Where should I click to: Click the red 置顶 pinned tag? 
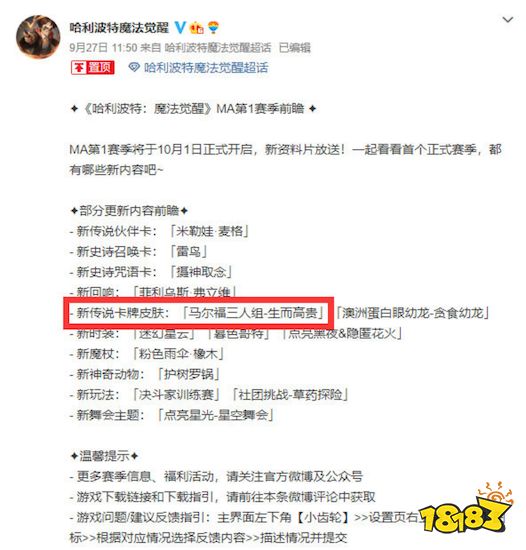[93, 67]
